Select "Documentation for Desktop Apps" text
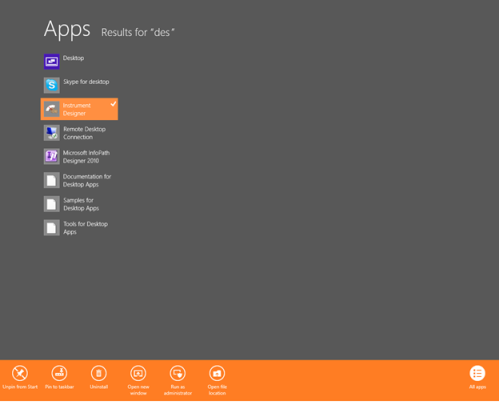 point(87,180)
